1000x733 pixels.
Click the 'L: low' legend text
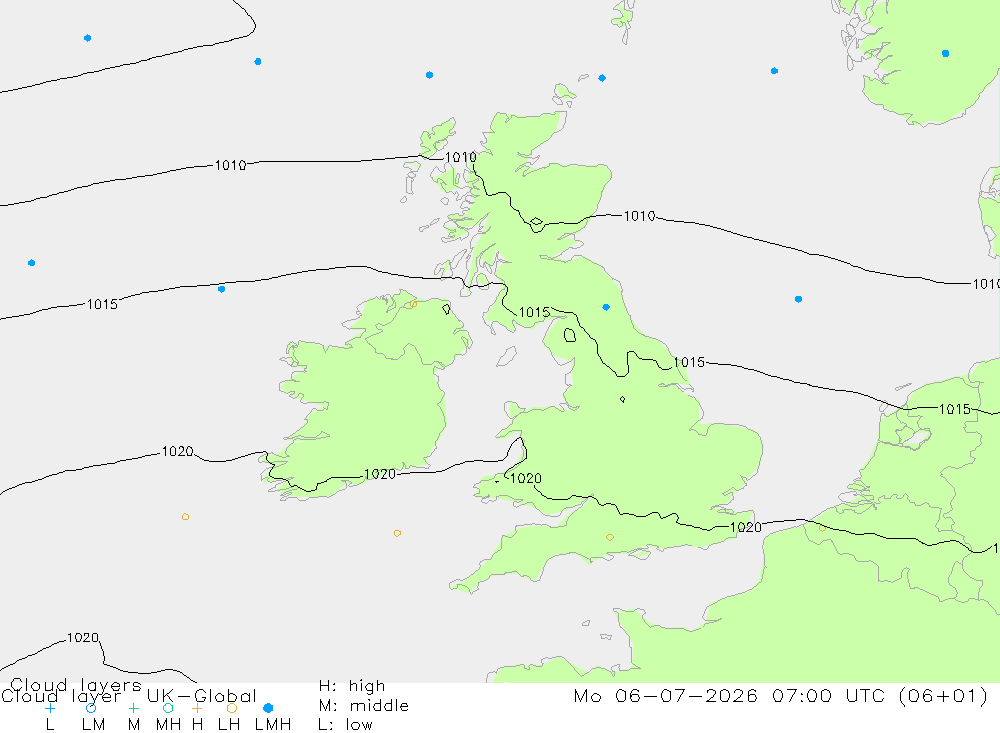[345, 725]
